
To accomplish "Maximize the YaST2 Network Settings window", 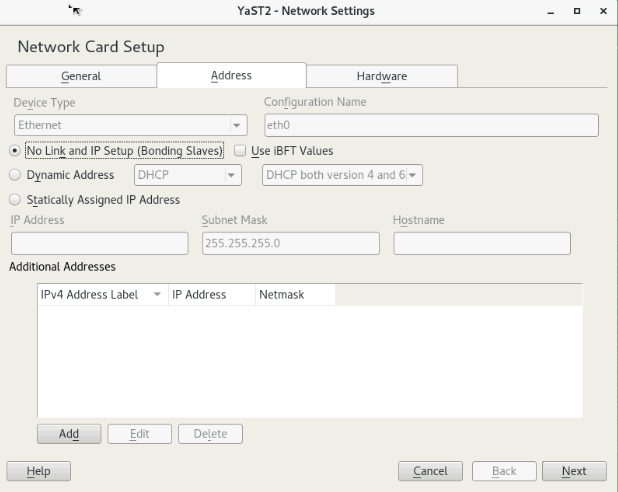I will pos(577,11).
